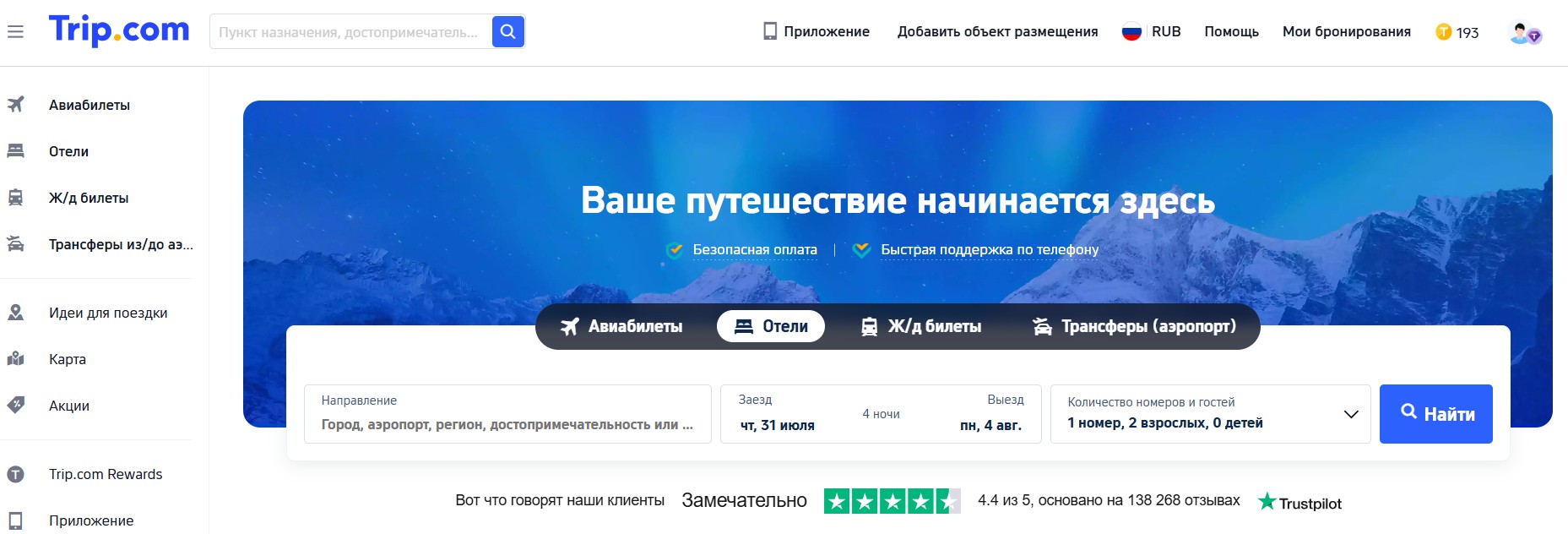Click the gold Trip Coins icon
This screenshot has width=1568, height=534.
(1443, 32)
